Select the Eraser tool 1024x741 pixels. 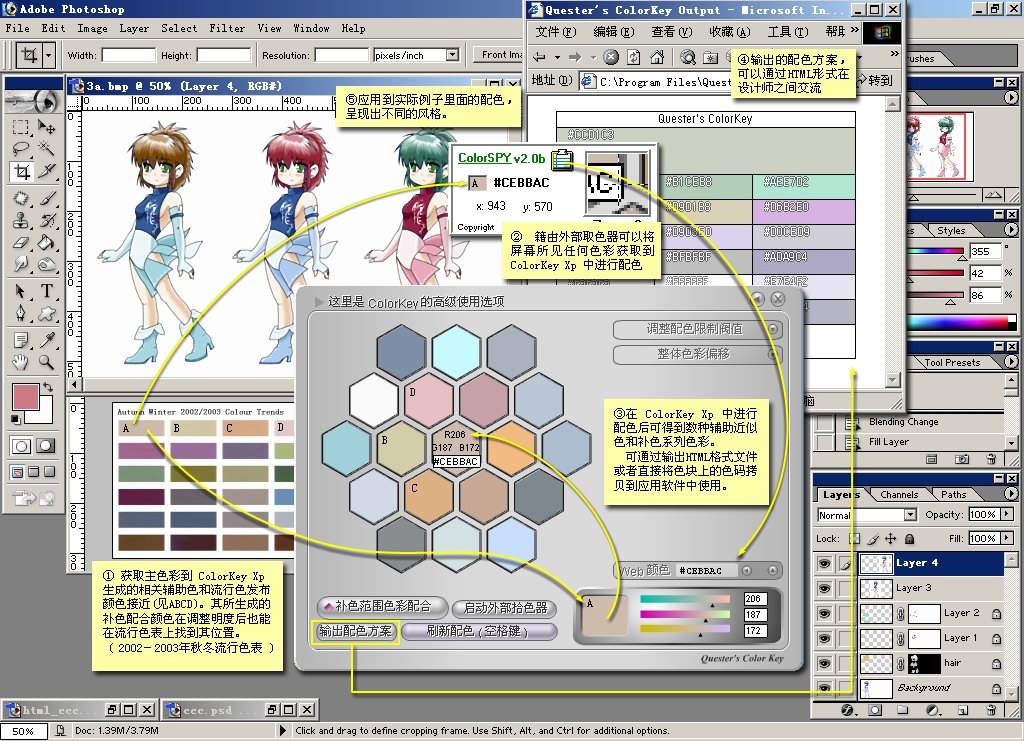[x=20, y=242]
